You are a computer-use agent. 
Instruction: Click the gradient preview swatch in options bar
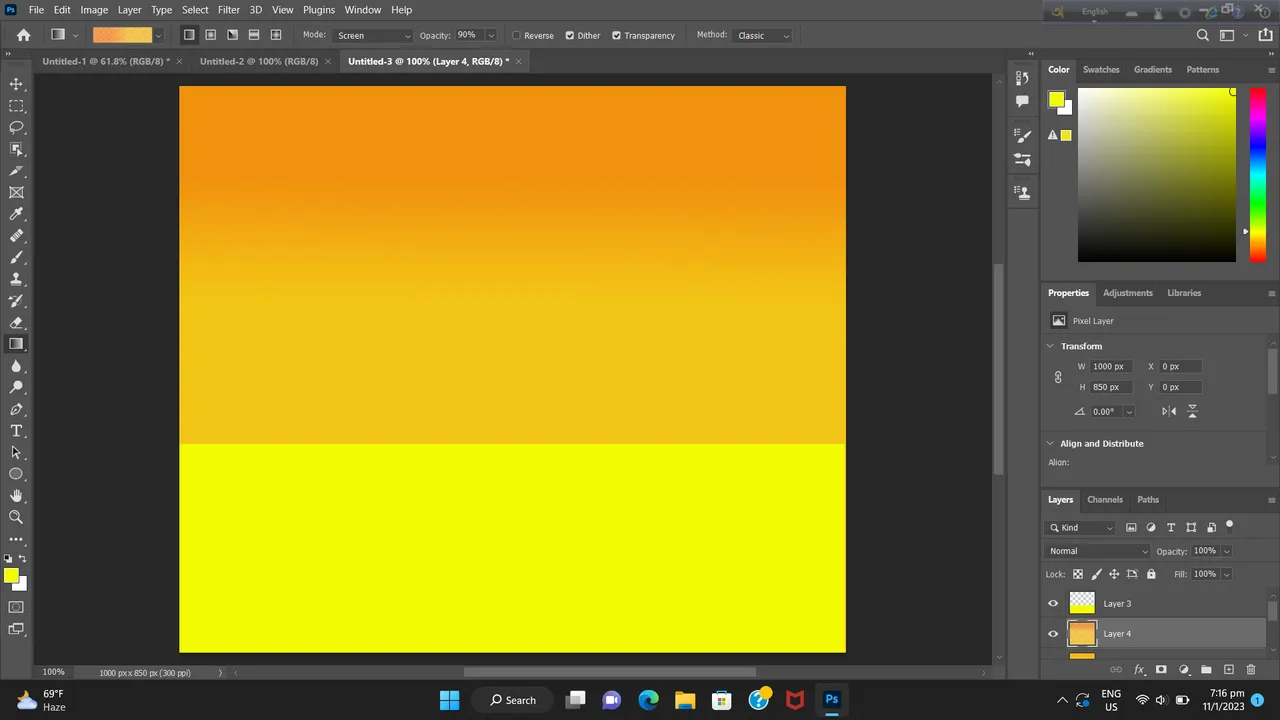122,35
